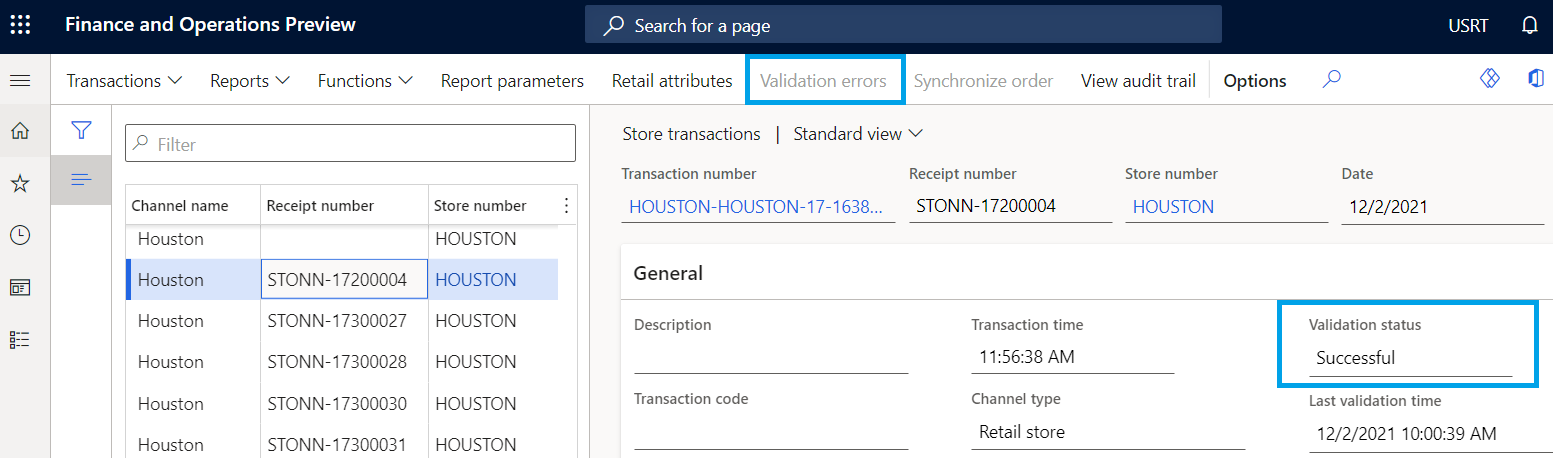Open the Standard view dropdown

[858, 133]
